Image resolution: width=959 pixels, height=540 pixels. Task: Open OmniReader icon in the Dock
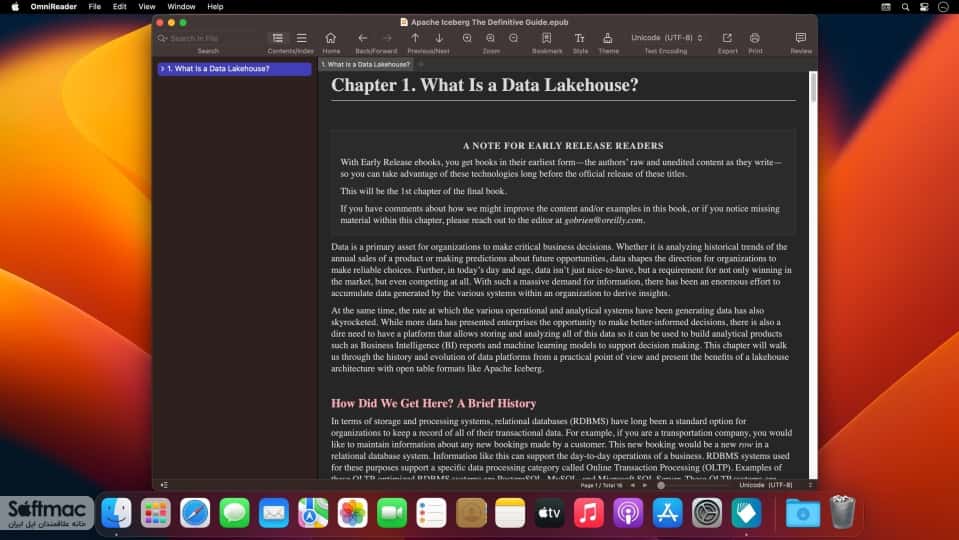[746, 512]
